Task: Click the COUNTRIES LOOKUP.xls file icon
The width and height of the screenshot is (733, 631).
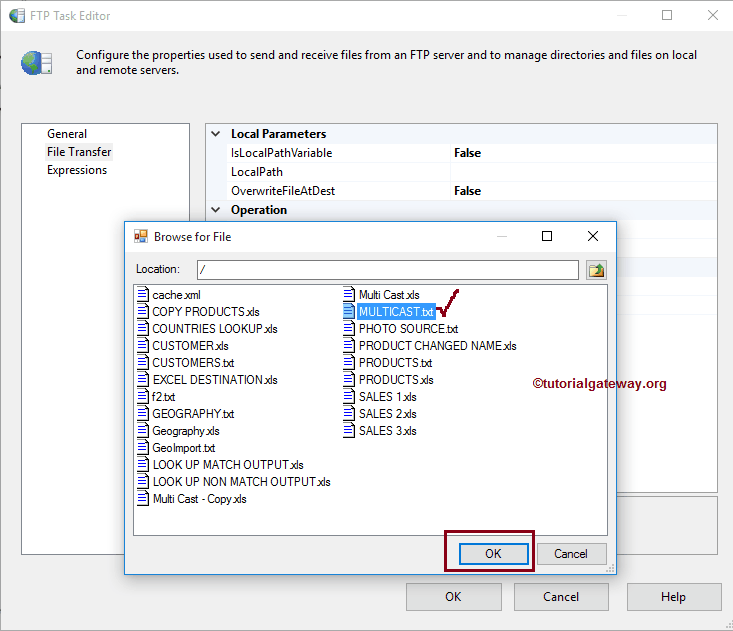Action: 143,329
